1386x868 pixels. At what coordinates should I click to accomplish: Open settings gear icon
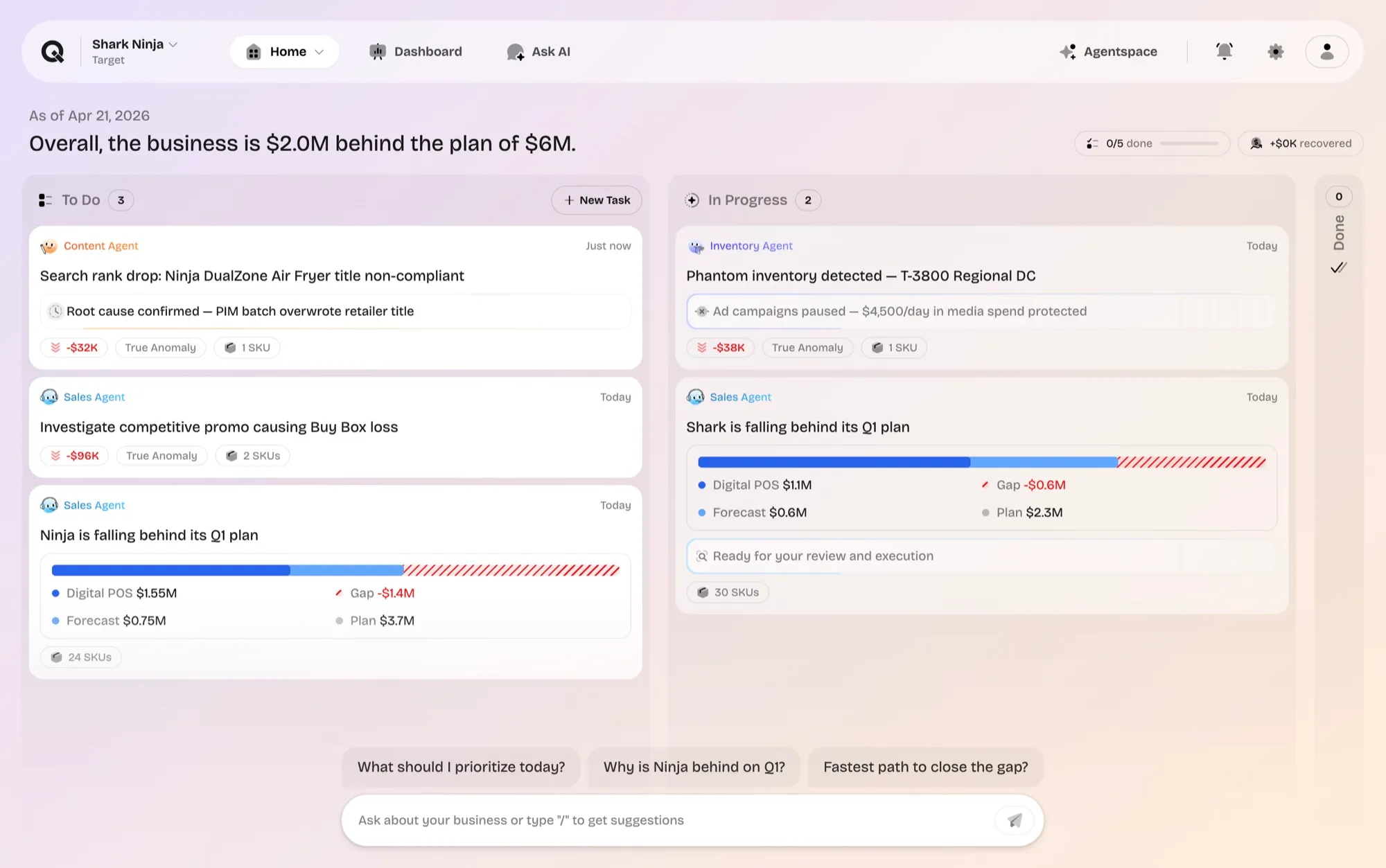click(x=1275, y=52)
